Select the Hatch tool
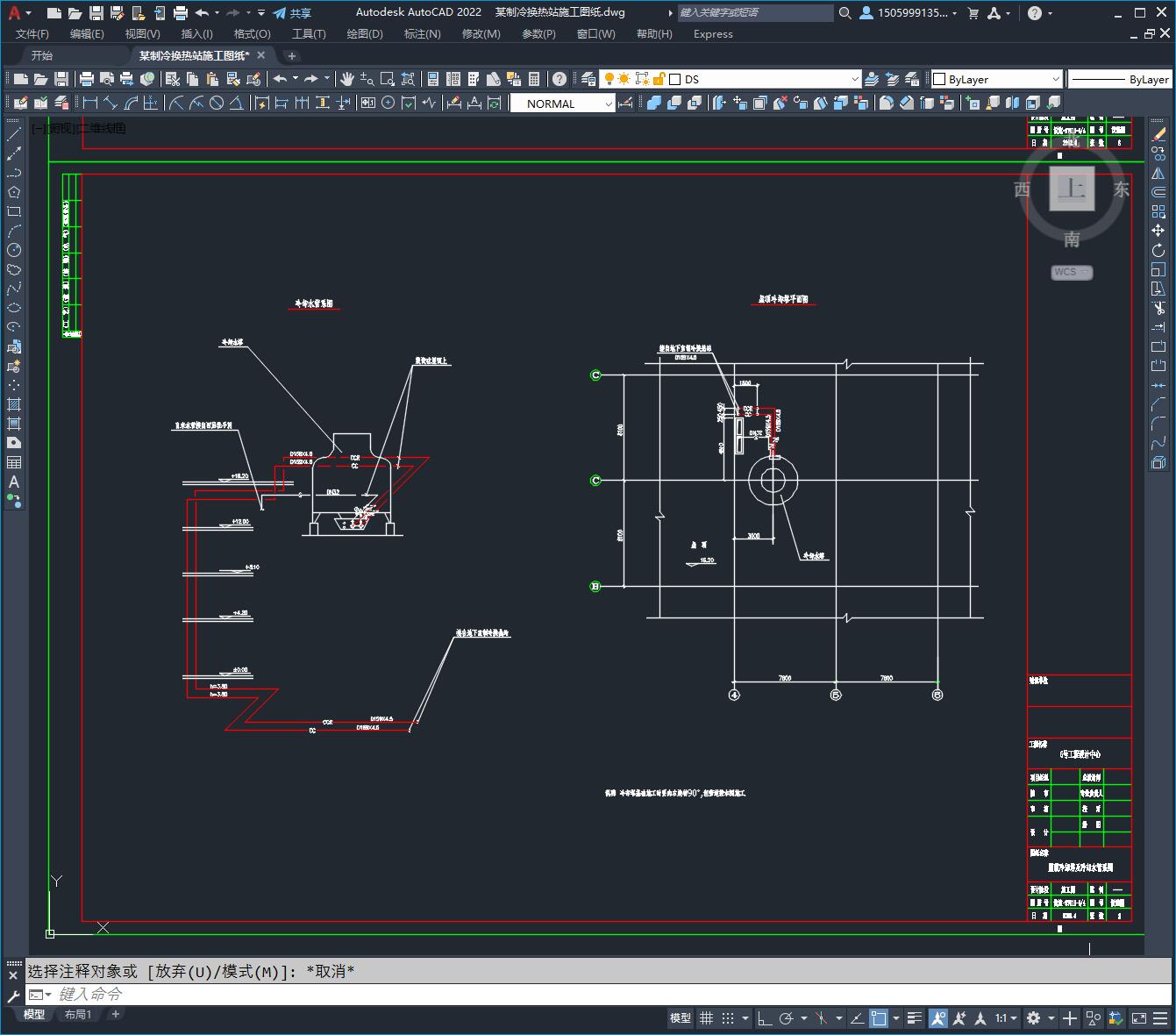Image resolution: width=1176 pixels, height=1035 pixels. click(x=14, y=404)
